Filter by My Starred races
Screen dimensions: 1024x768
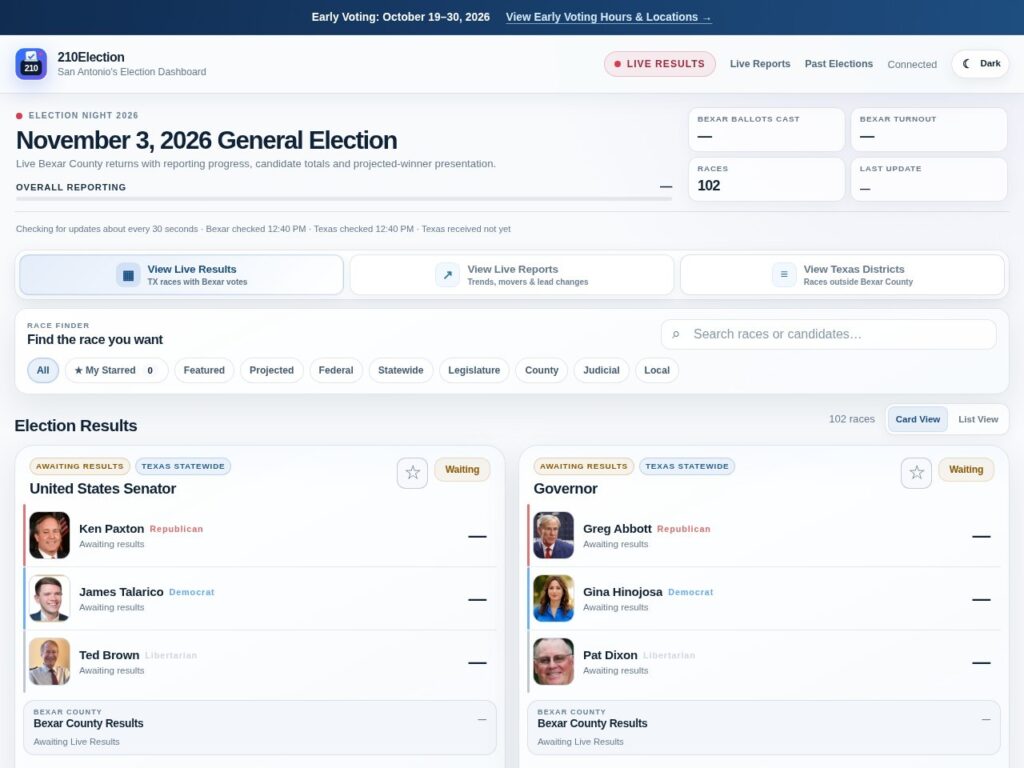tap(116, 370)
